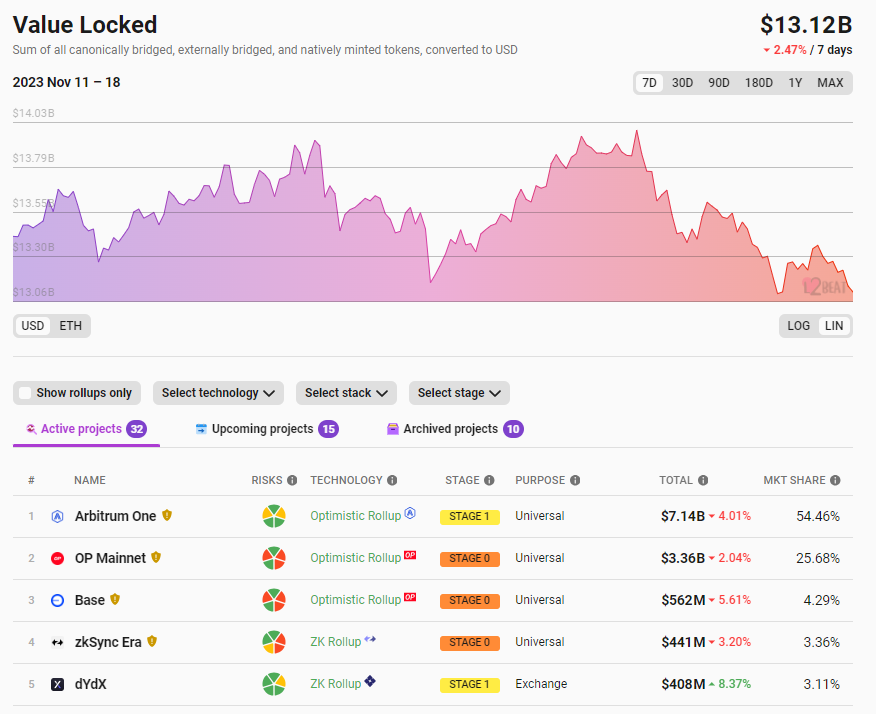876x714 pixels.
Task: Enable the Show rollups only checkbox
Action: tap(26, 393)
